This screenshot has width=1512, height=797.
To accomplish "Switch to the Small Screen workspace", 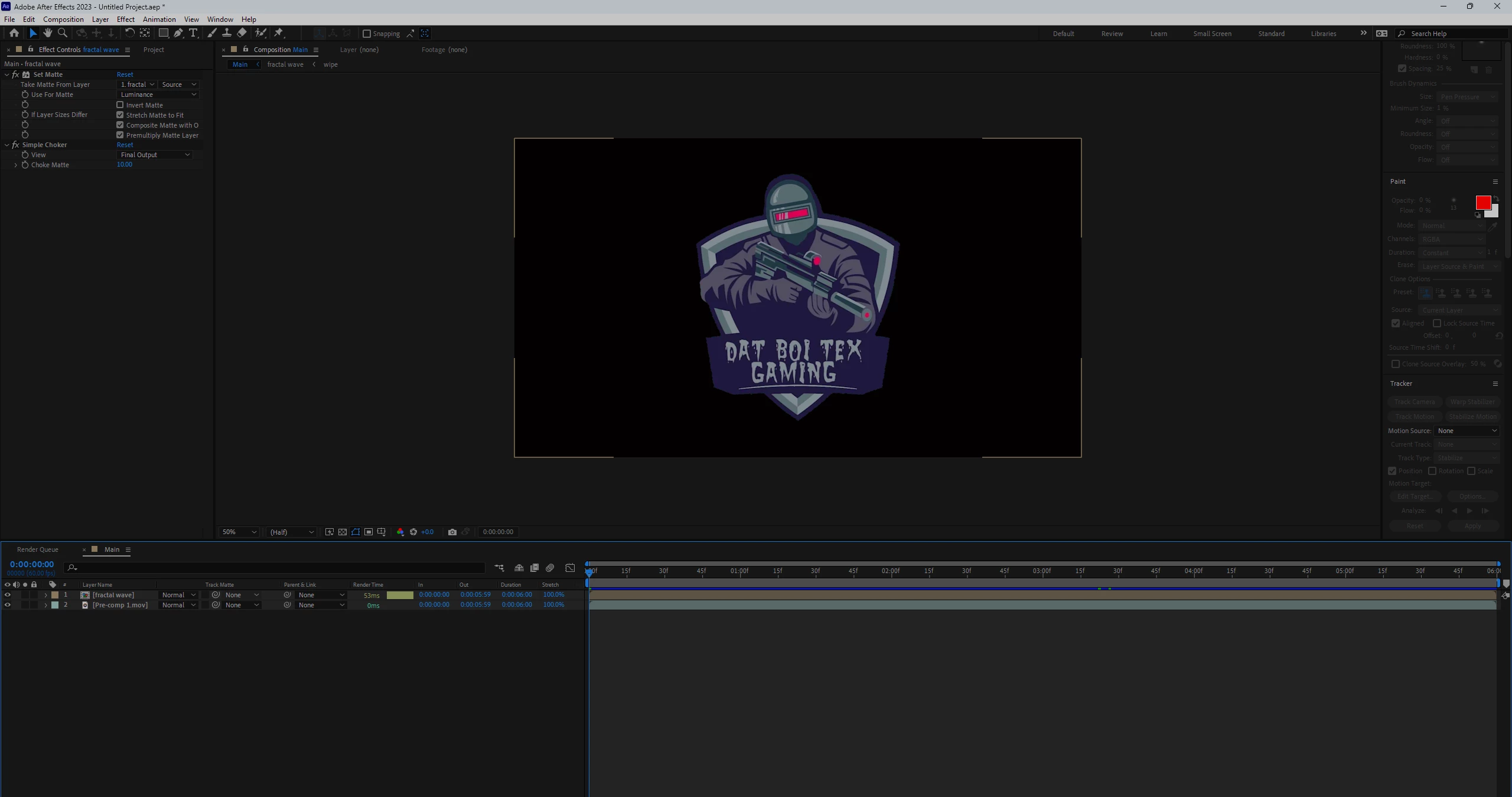I will coord(1212,34).
